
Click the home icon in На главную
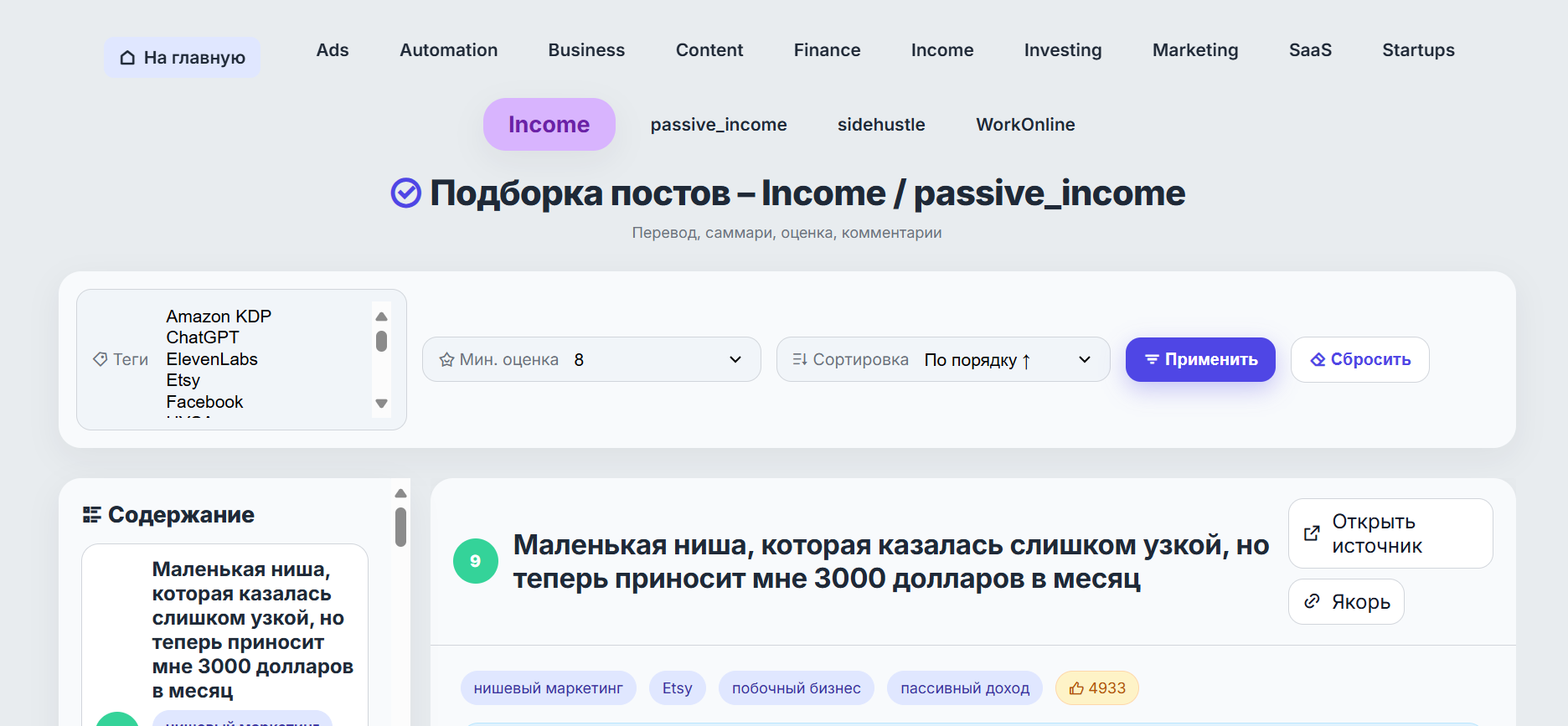tap(127, 58)
